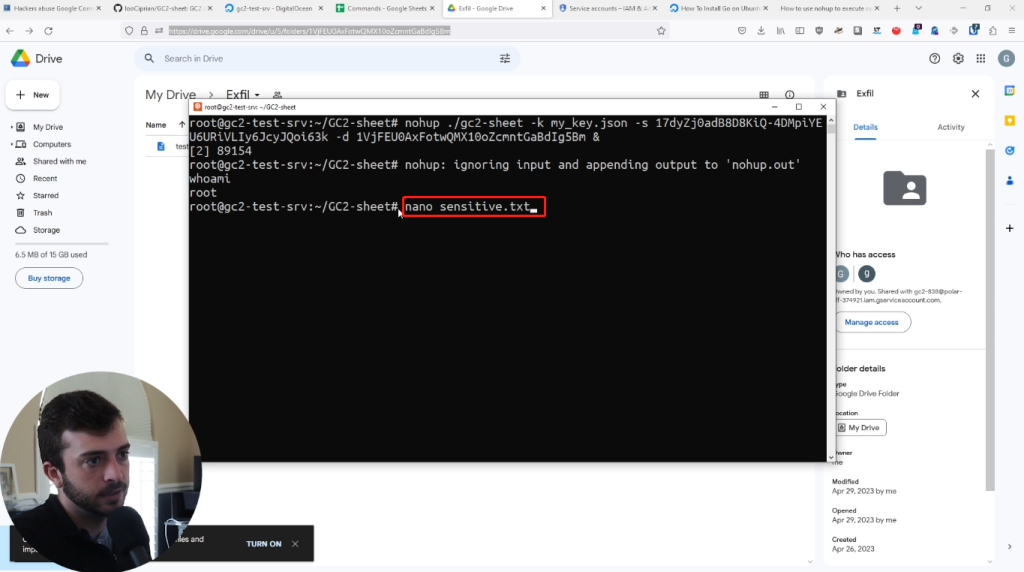The height and width of the screenshot is (572, 1024).
Task: Click Manage access button
Action: [x=872, y=323]
